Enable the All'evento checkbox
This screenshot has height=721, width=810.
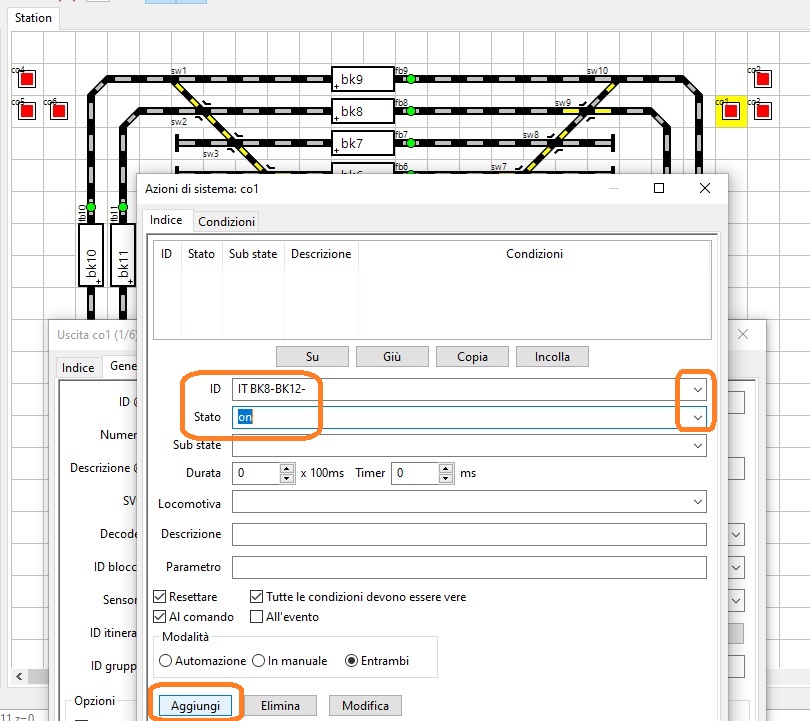pos(256,617)
